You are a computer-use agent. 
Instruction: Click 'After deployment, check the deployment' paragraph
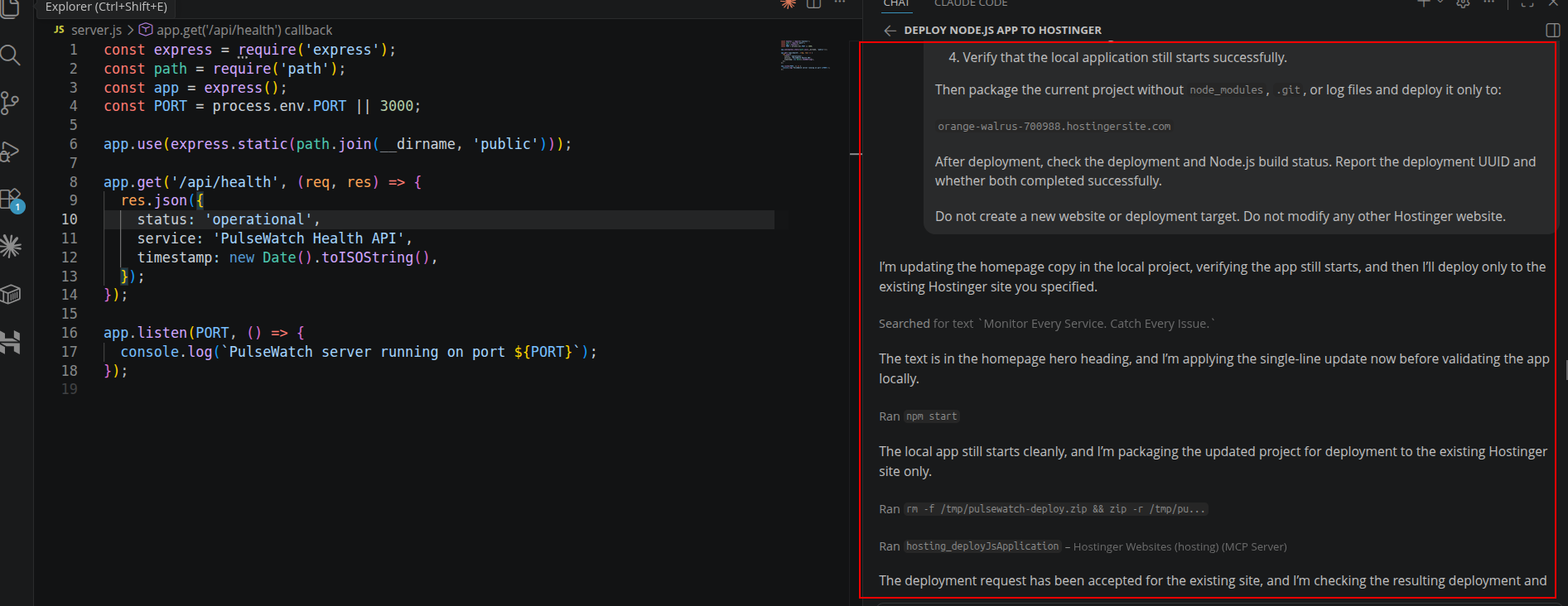1235,171
